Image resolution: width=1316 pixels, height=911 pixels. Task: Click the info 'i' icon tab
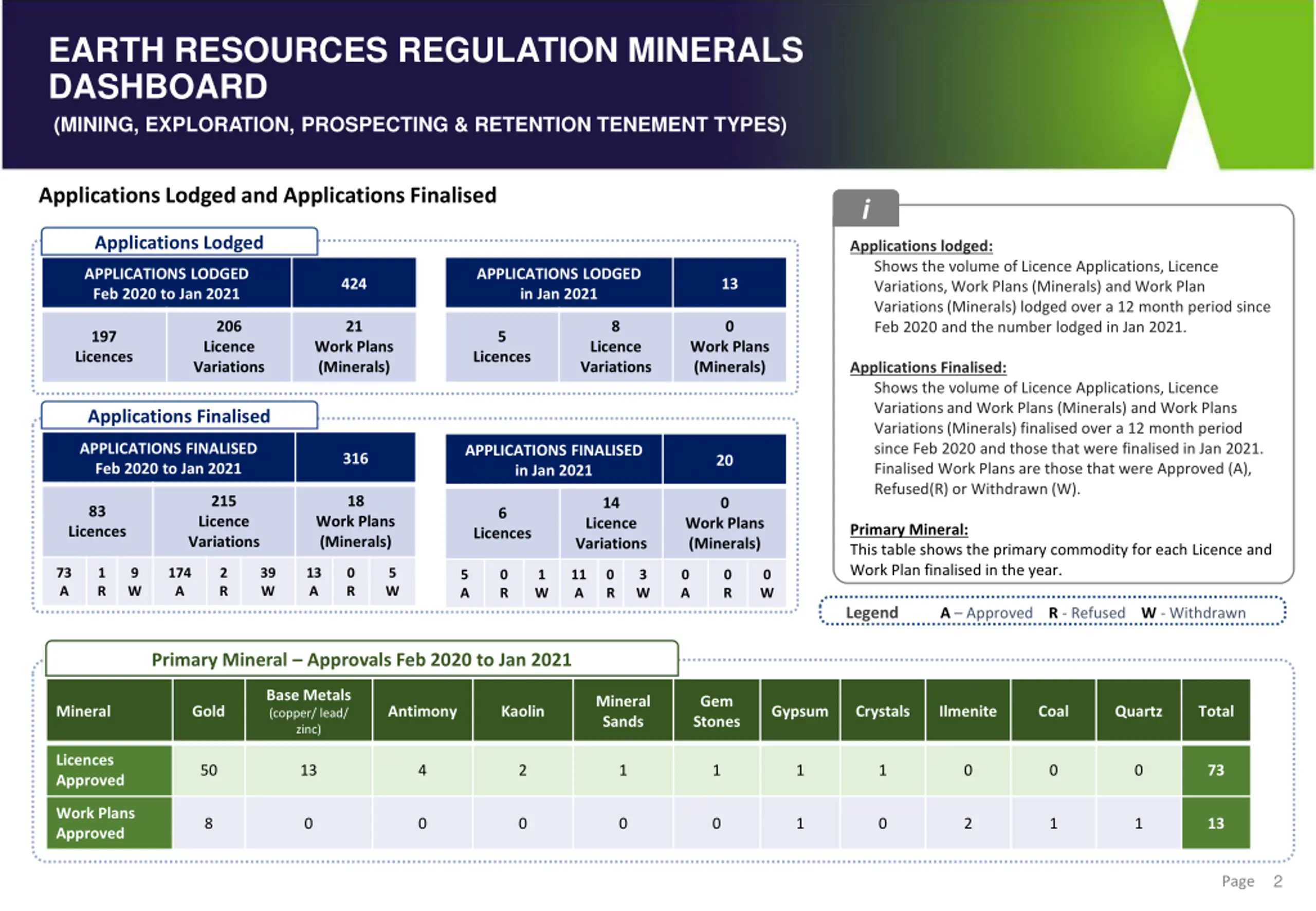[x=866, y=208]
